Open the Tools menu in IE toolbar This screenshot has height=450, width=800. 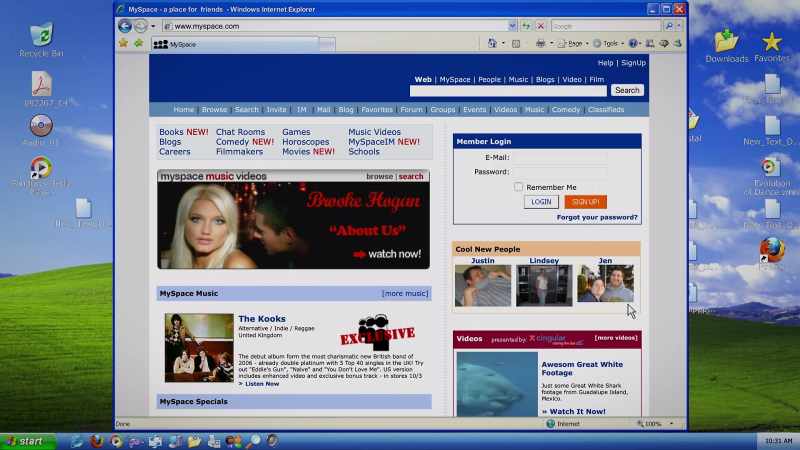point(608,44)
